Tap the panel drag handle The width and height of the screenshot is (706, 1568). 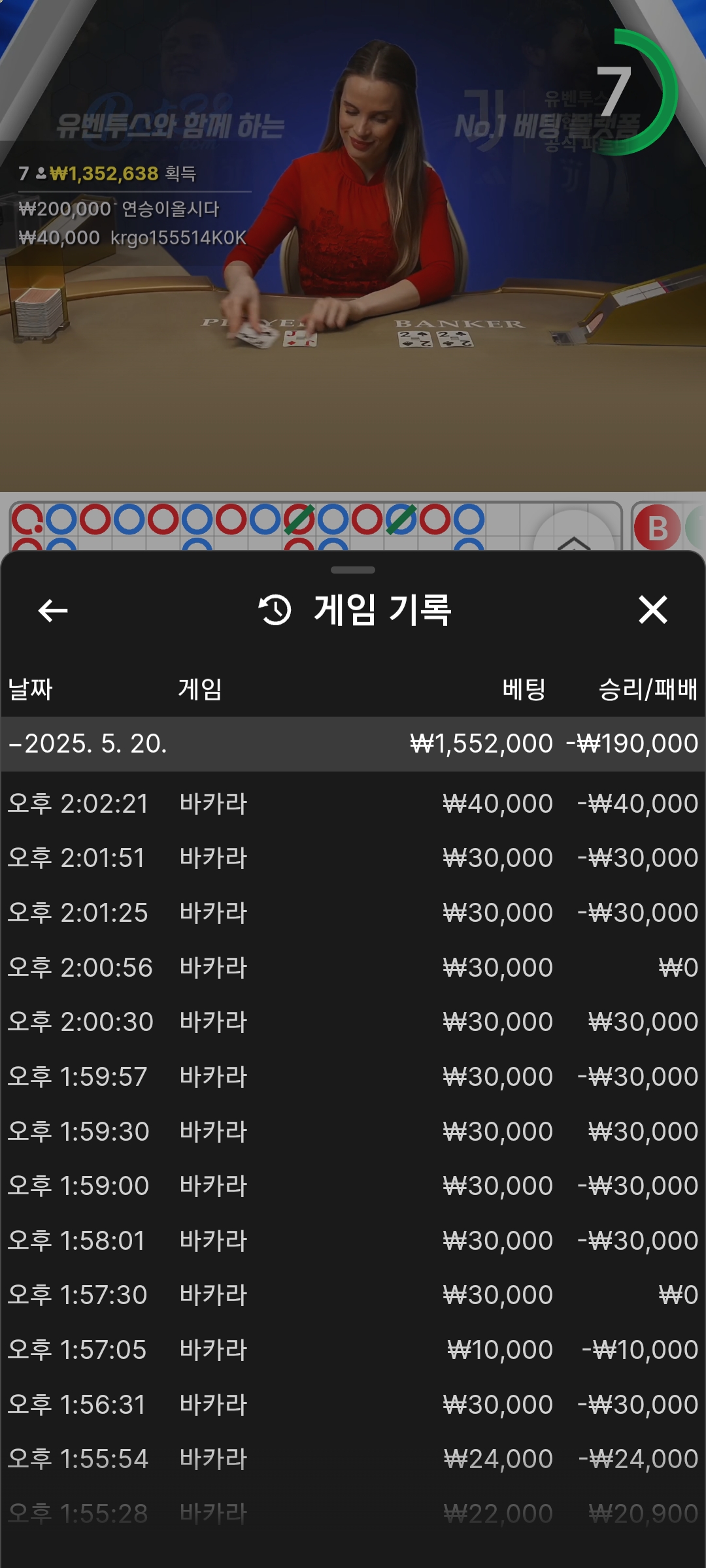[x=353, y=570]
